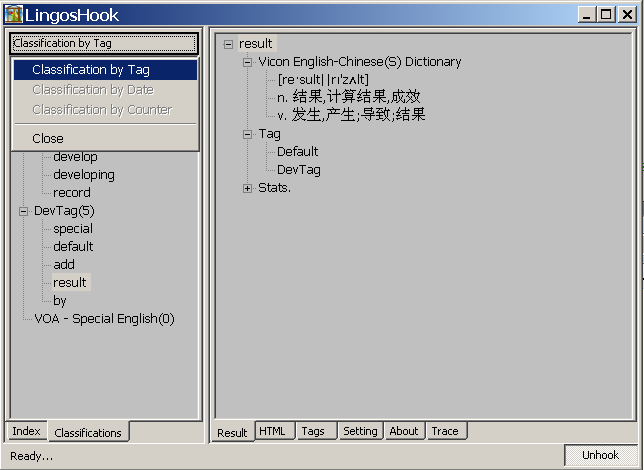Maximize the LingosHook window

(x=606, y=15)
